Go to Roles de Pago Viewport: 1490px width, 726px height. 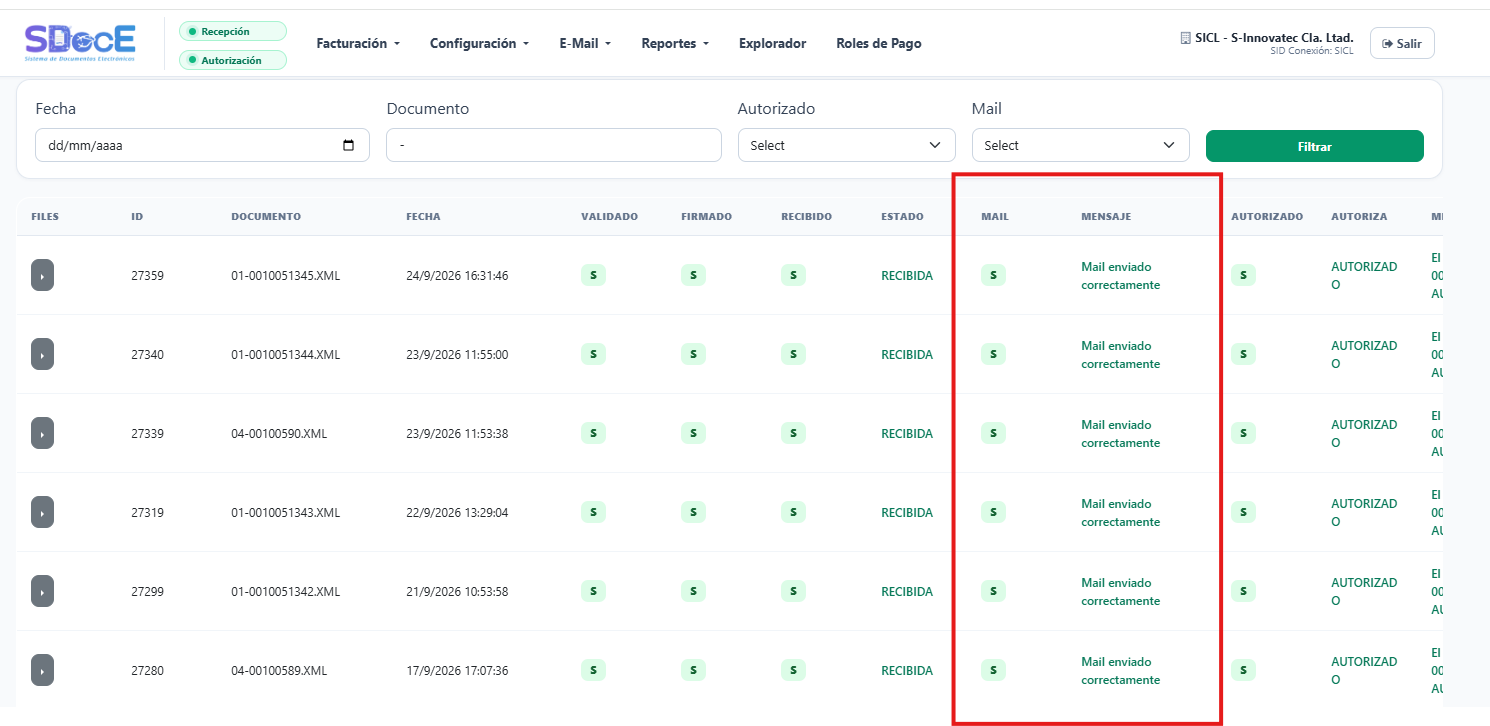point(879,43)
